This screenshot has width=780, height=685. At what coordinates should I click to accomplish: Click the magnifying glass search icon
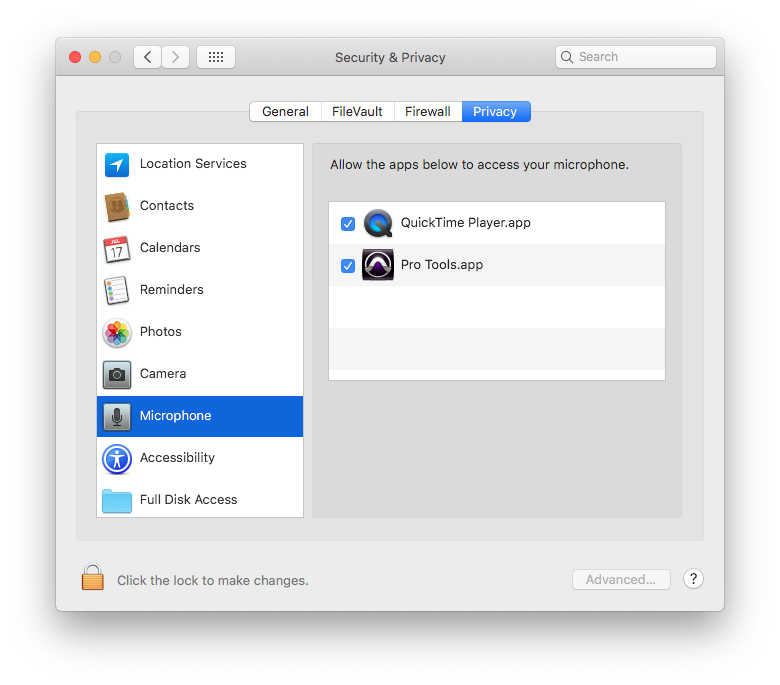point(567,57)
